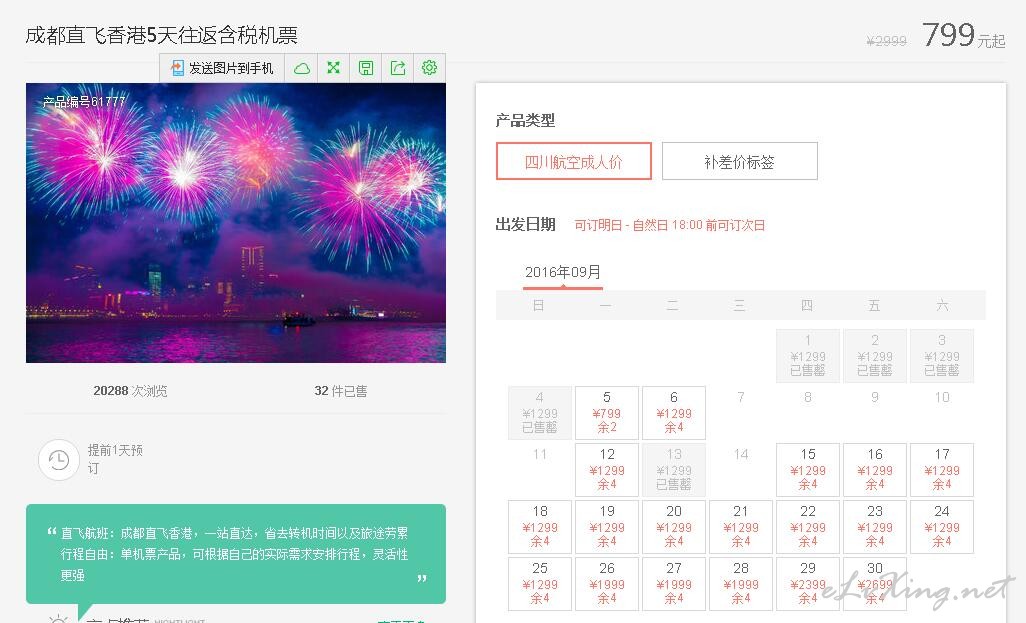Image resolution: width=1026 pixels, height=623 pixels.
Task: Click the "二" Tuesday weekday header
Action: (673, 305)
